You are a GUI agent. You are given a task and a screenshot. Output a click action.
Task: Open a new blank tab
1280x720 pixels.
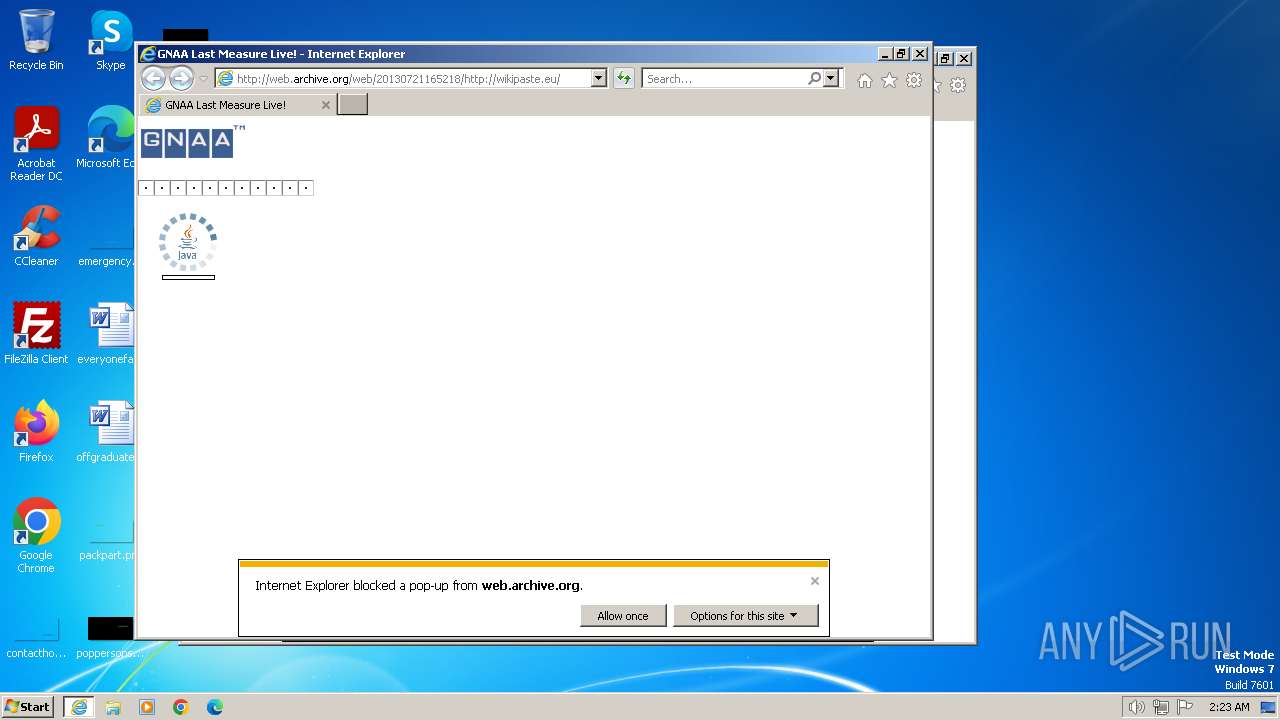(x=352, y=104)
